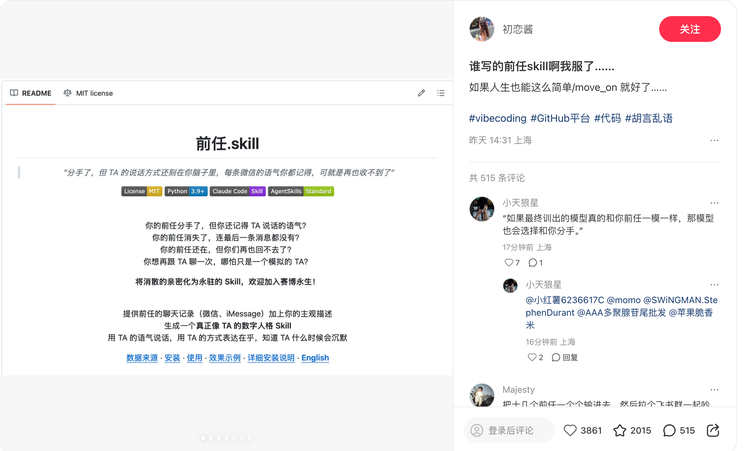Like 小天狼星's reply with 2 likes
Screen dimensions: 750x451
point(532,357)
